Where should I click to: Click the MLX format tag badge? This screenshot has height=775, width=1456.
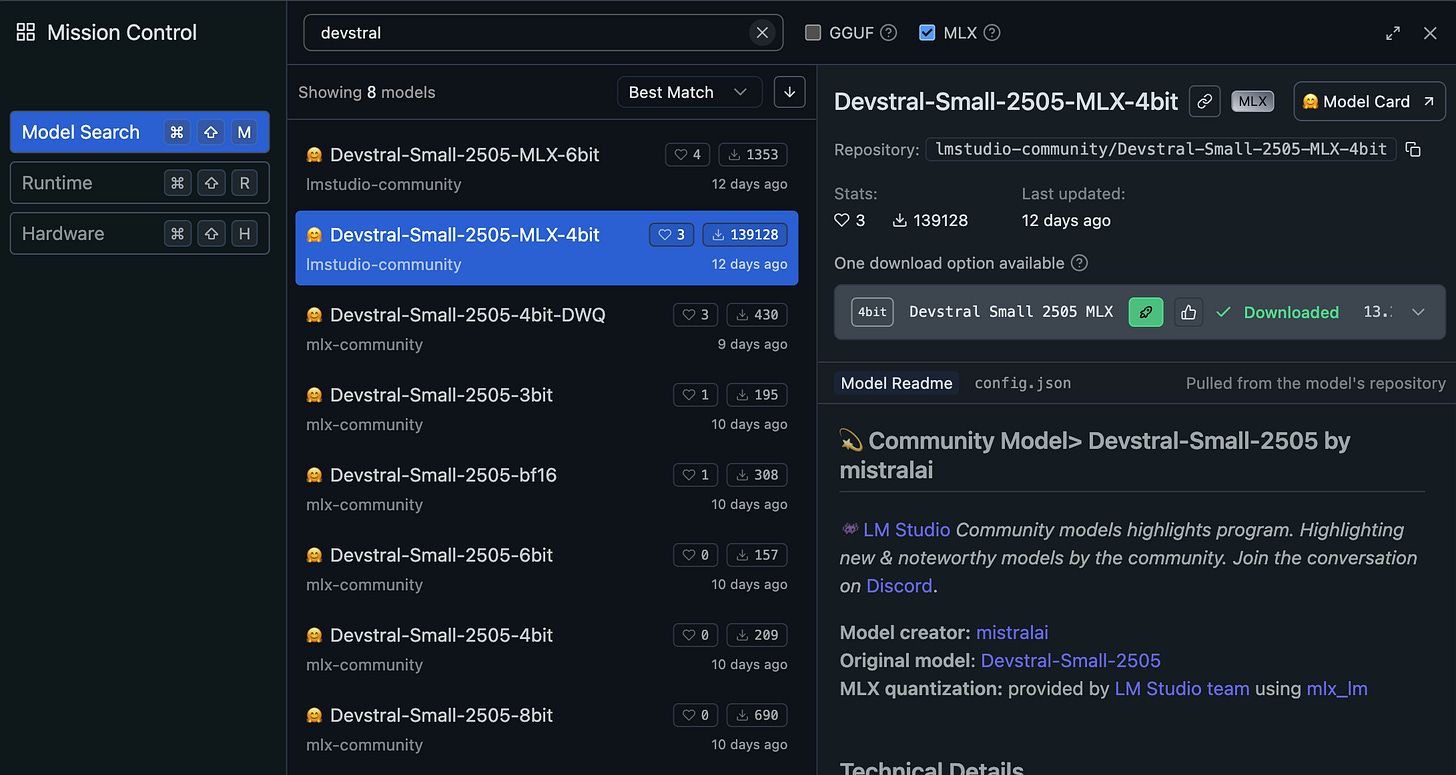point(1252,101)
